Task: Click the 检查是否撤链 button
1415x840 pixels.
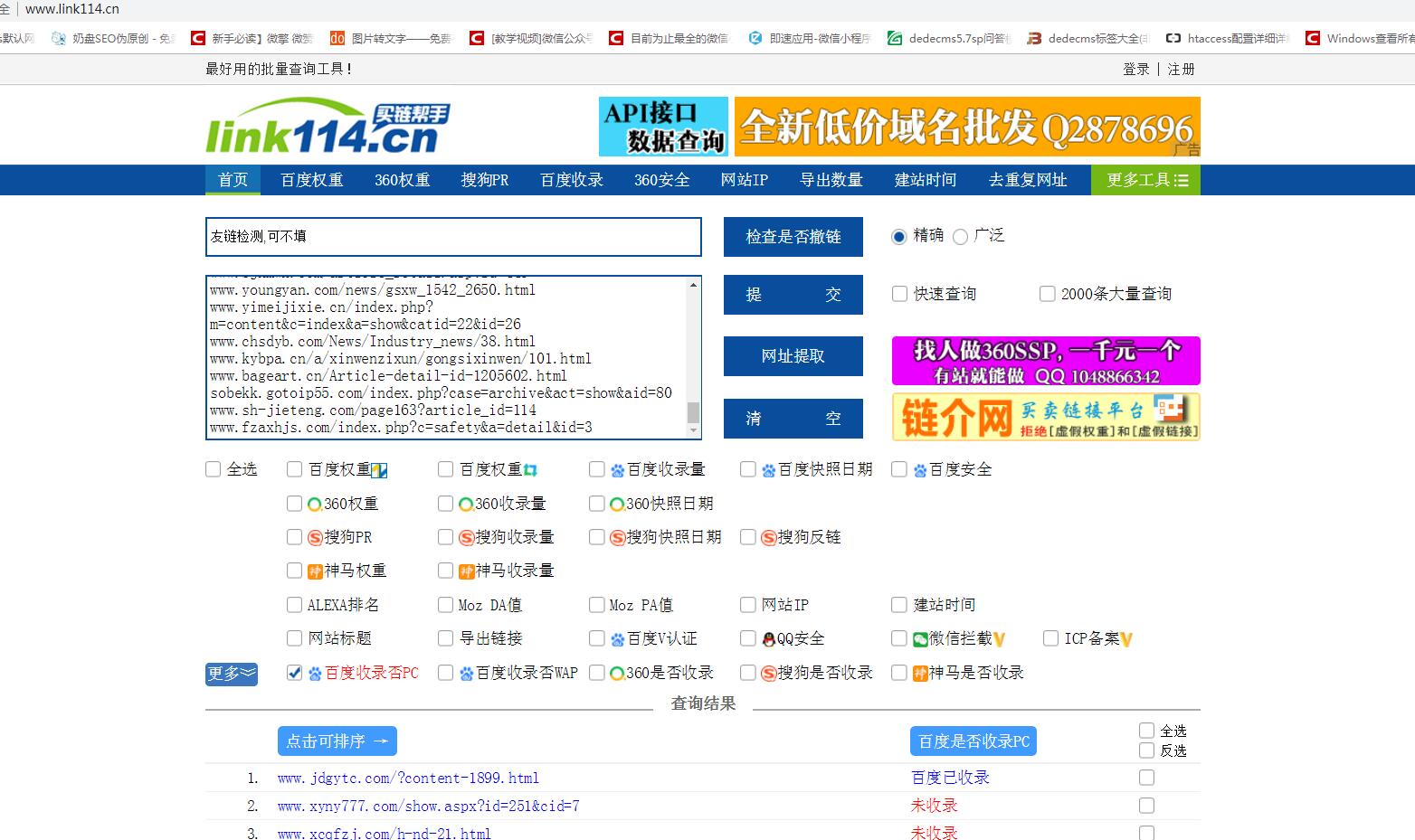Action: [x=793, y=237]
